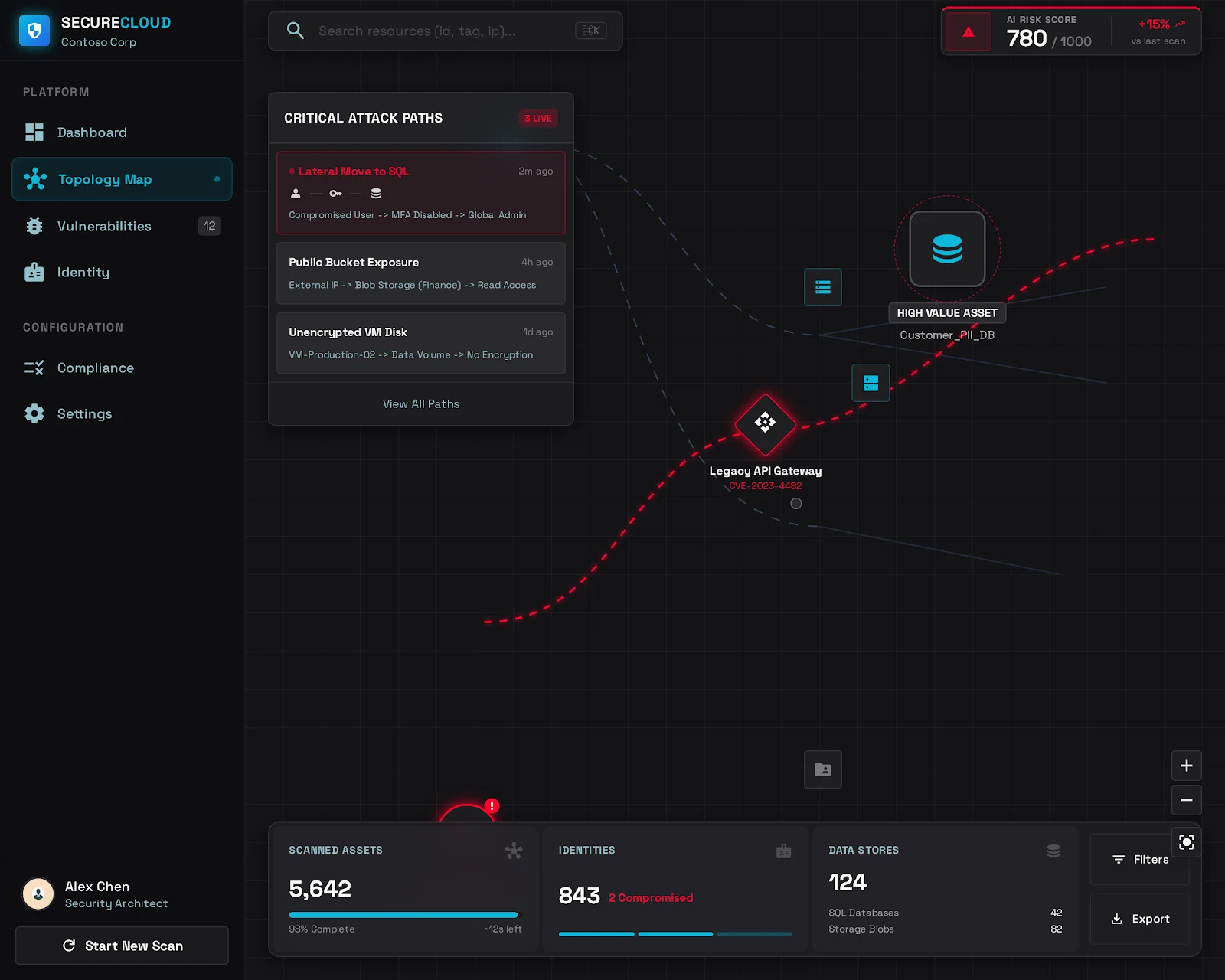The image size is (1225, 980).
Task: Click the Vulnerabilities count badge 12
Action: click(x=210, y=226)
